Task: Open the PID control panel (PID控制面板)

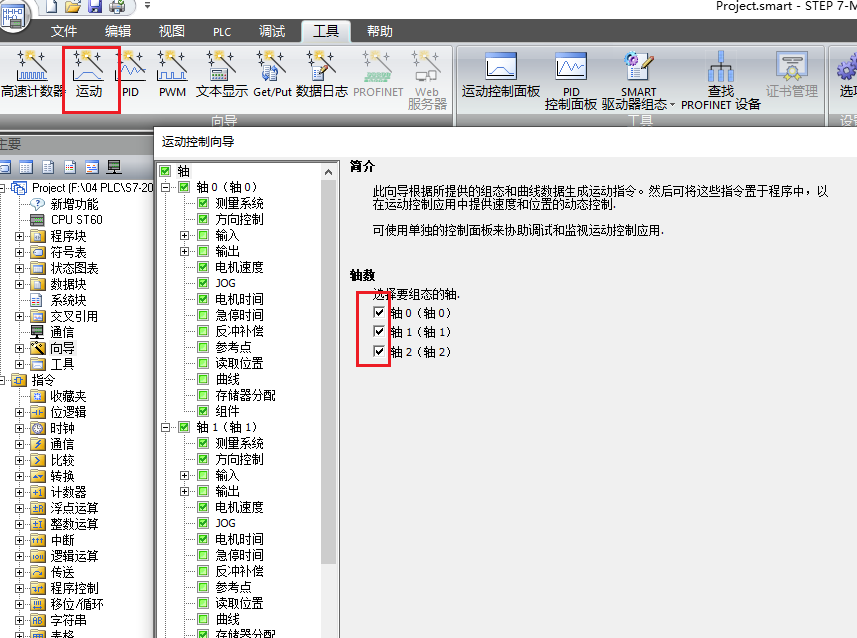Action: [x=571, y=81]
